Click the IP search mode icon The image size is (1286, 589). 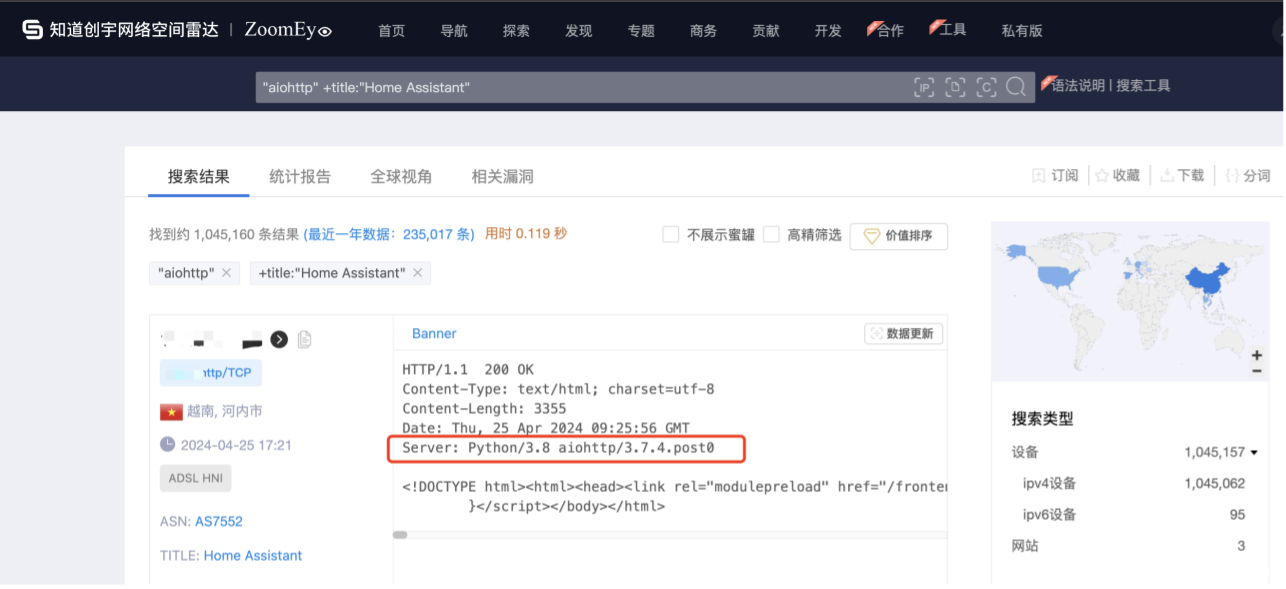tap(925, 87)
